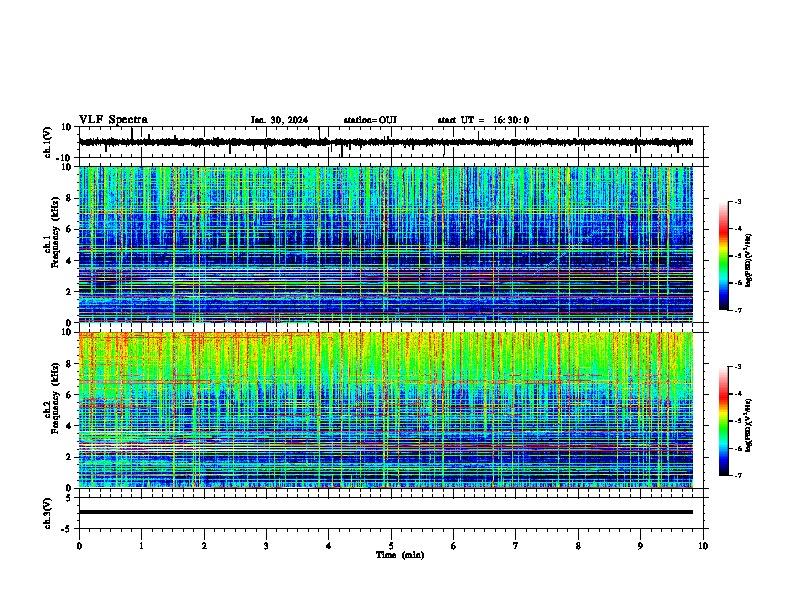Click time axis tick label 2

204,545
